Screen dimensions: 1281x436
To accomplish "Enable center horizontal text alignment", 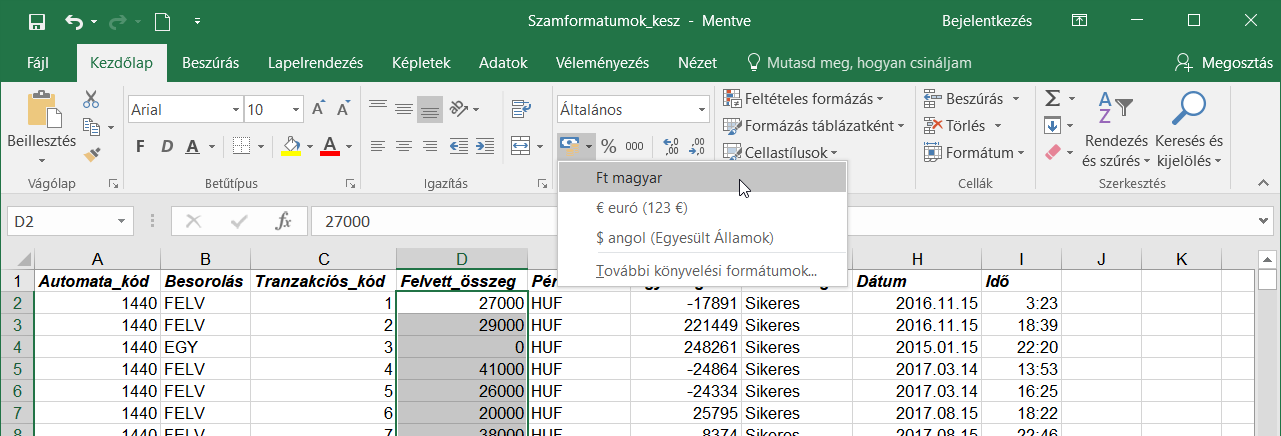I will [404, 146].
